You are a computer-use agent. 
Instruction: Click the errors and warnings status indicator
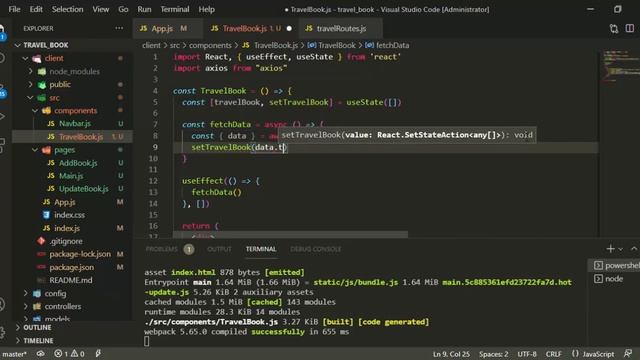(69, 354)
